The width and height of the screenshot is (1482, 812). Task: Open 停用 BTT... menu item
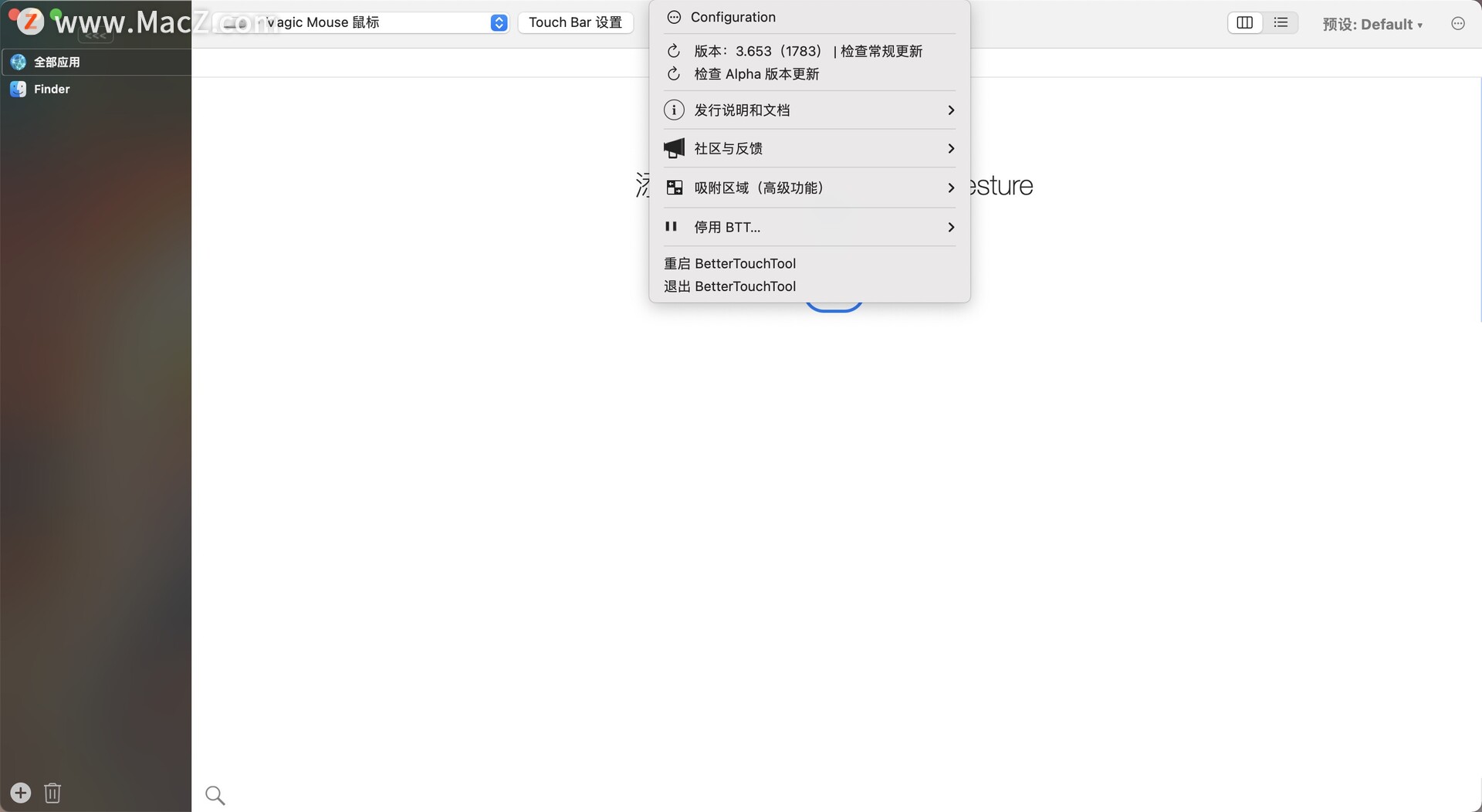click(x=810, y=227)
